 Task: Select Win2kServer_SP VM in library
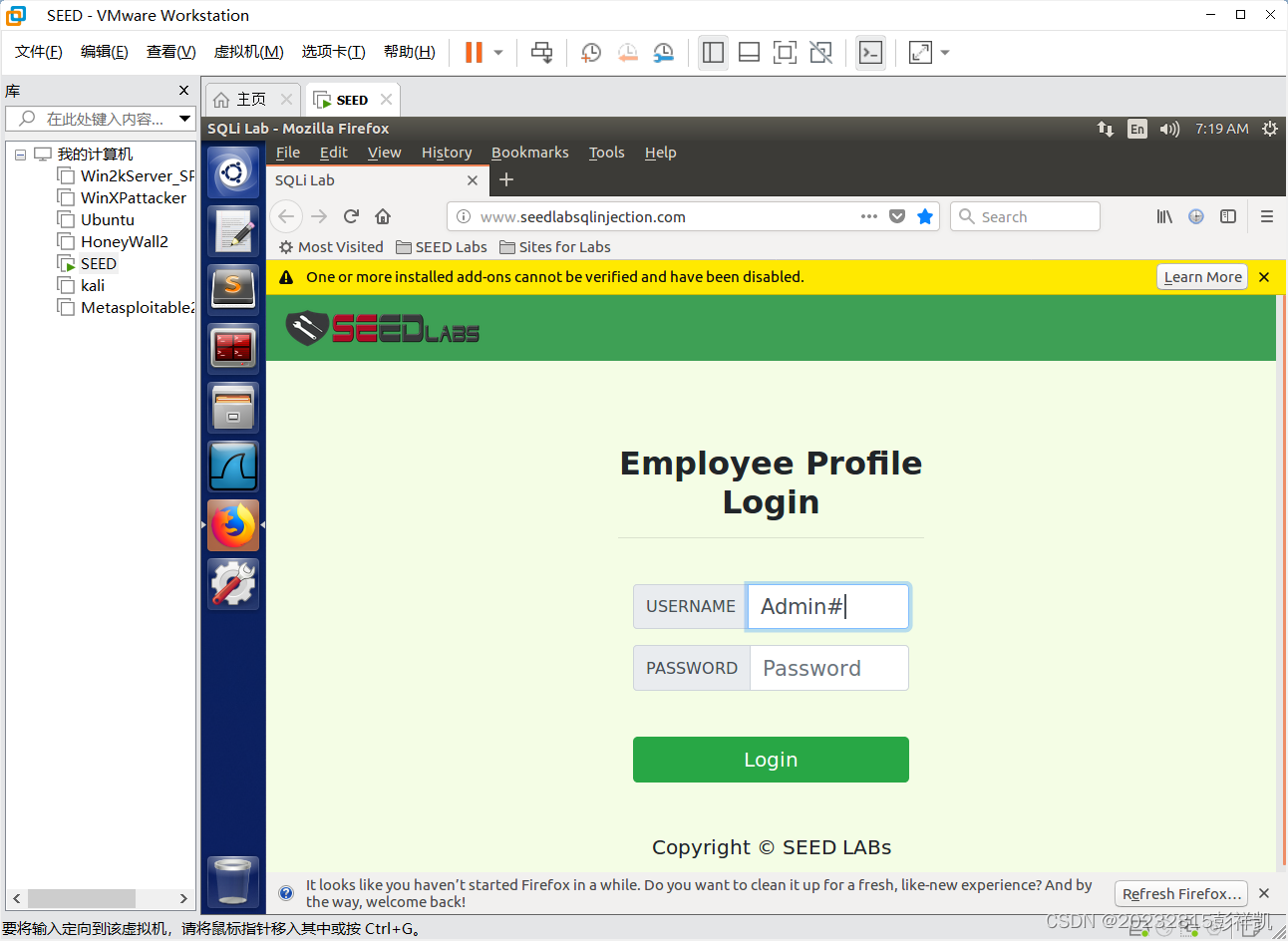coord(126,176)
